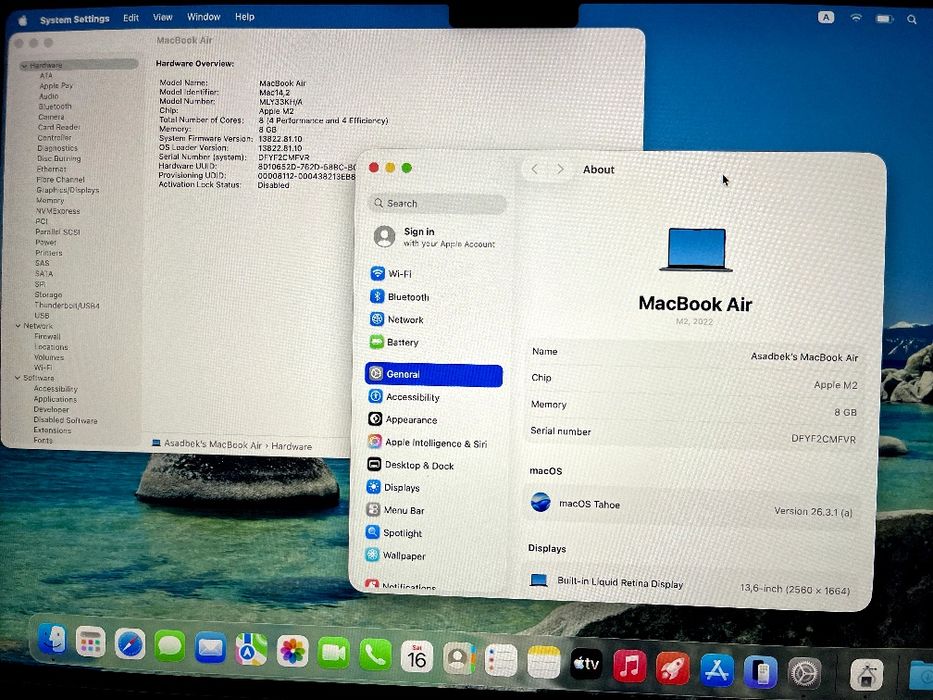This screenshot has height=700, width=933.
Task: Sign in with your Apple Account
Action: (x=435, y=237)
